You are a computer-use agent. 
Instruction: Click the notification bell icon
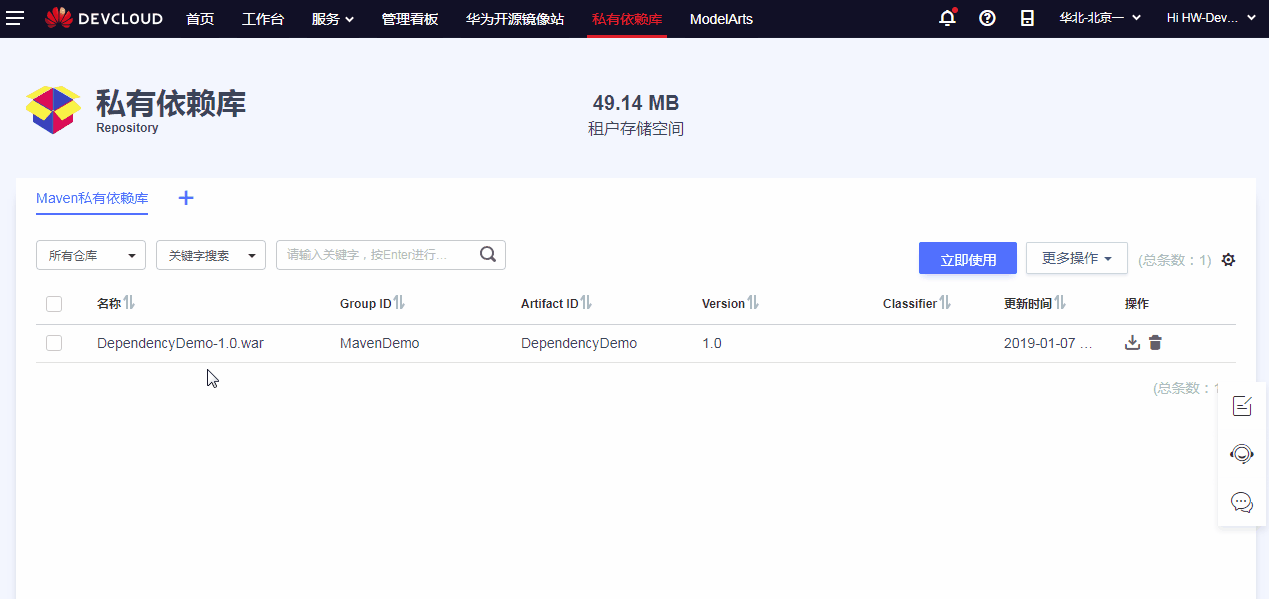click(946, 17)
